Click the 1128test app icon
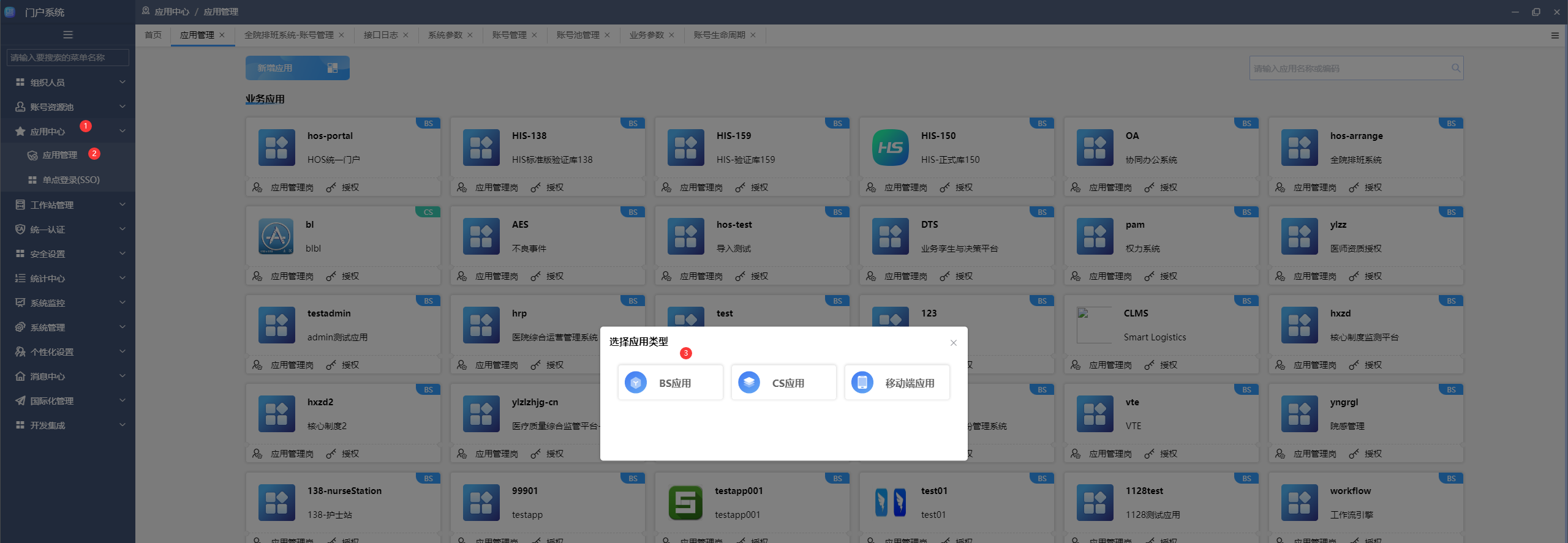This screenshot has width=1568, height=543. pyautogui.click(x=1095, y=503)
